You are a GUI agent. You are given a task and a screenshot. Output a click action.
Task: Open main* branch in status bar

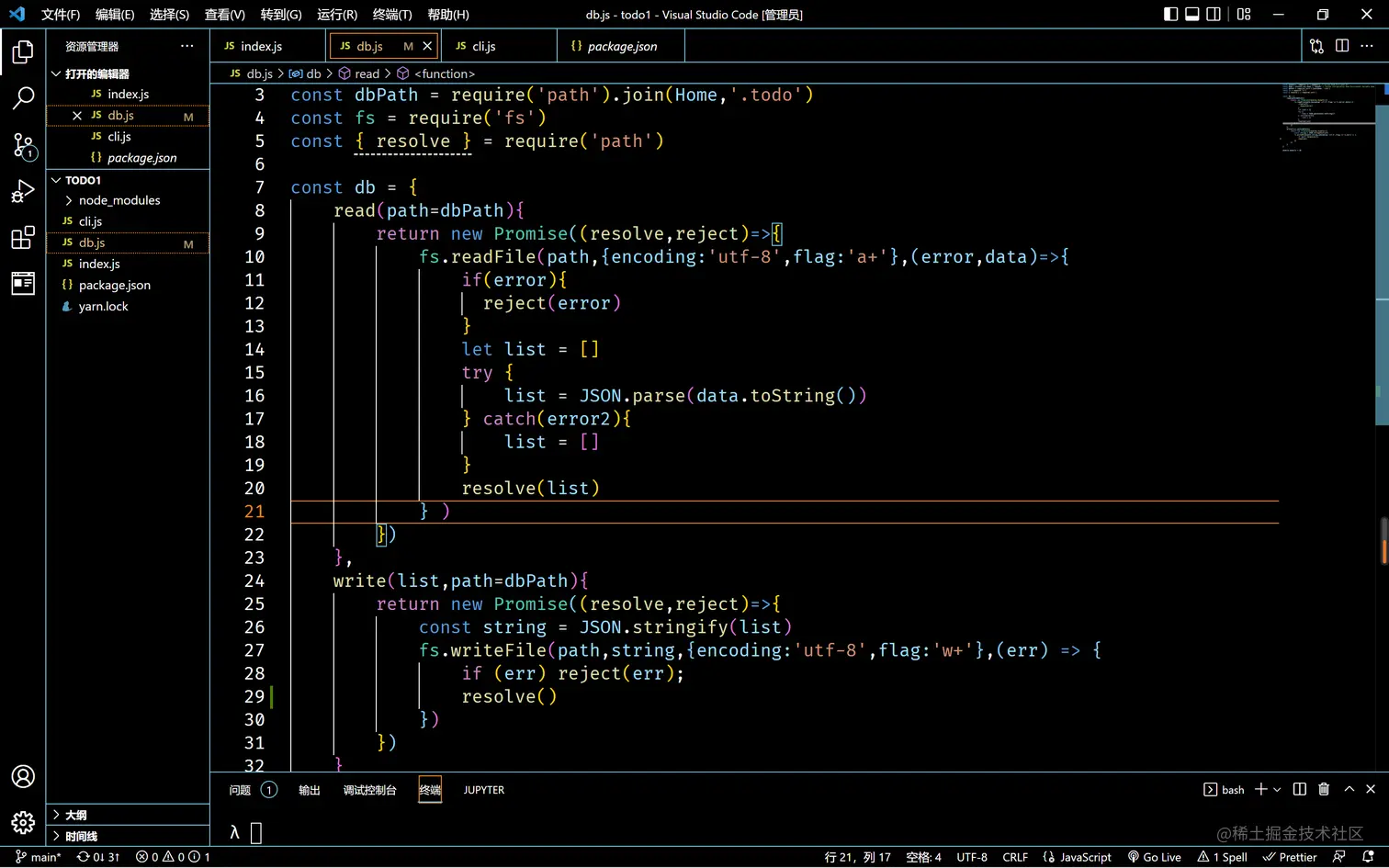[39, 857]
